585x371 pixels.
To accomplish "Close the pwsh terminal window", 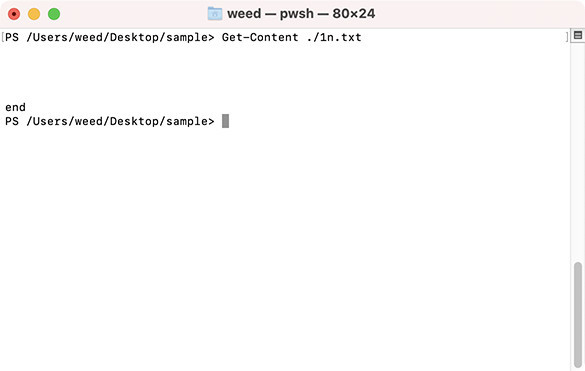I will tap(14, 14).
